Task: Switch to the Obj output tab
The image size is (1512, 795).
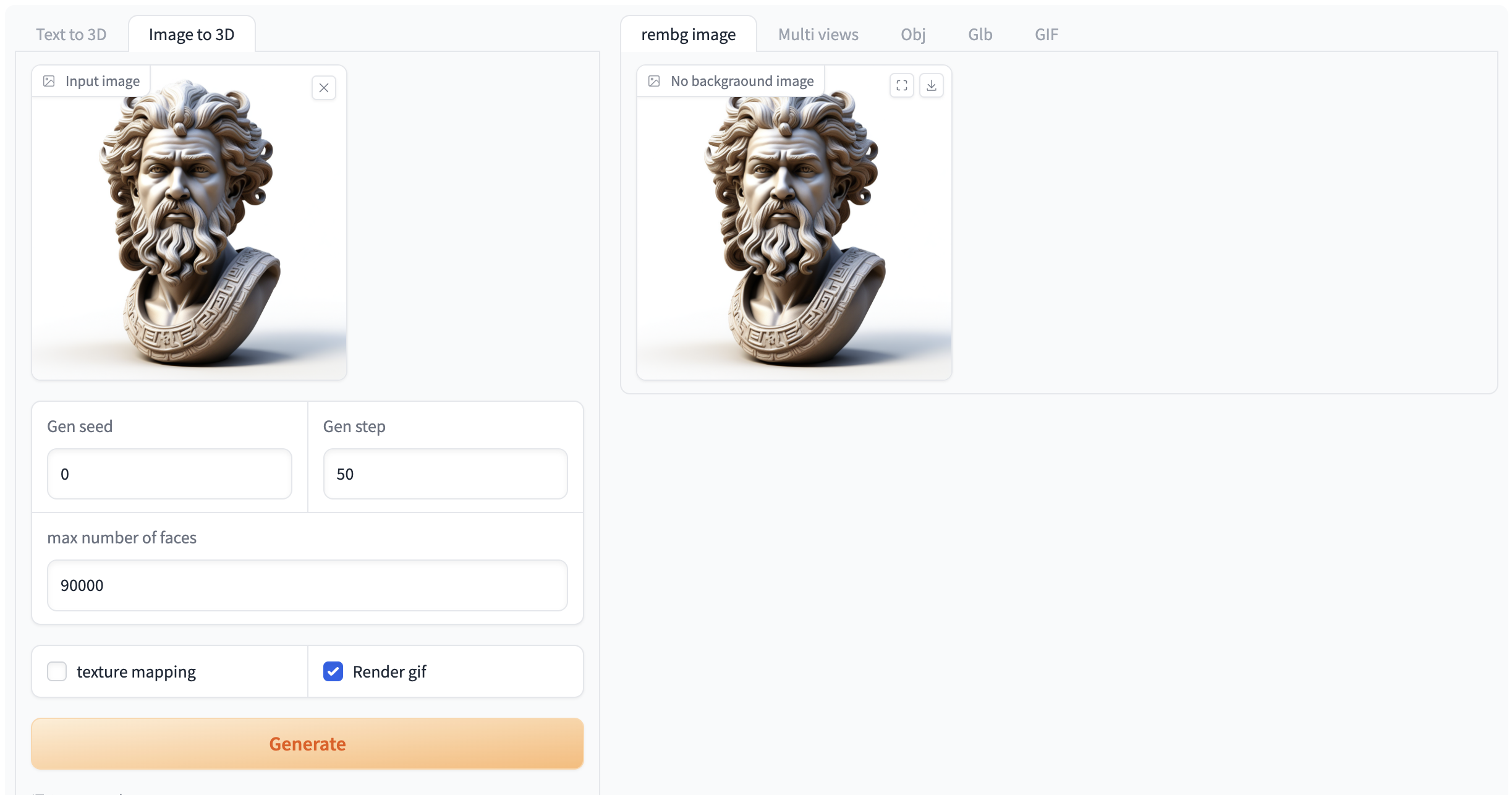Action: point(913,35)
